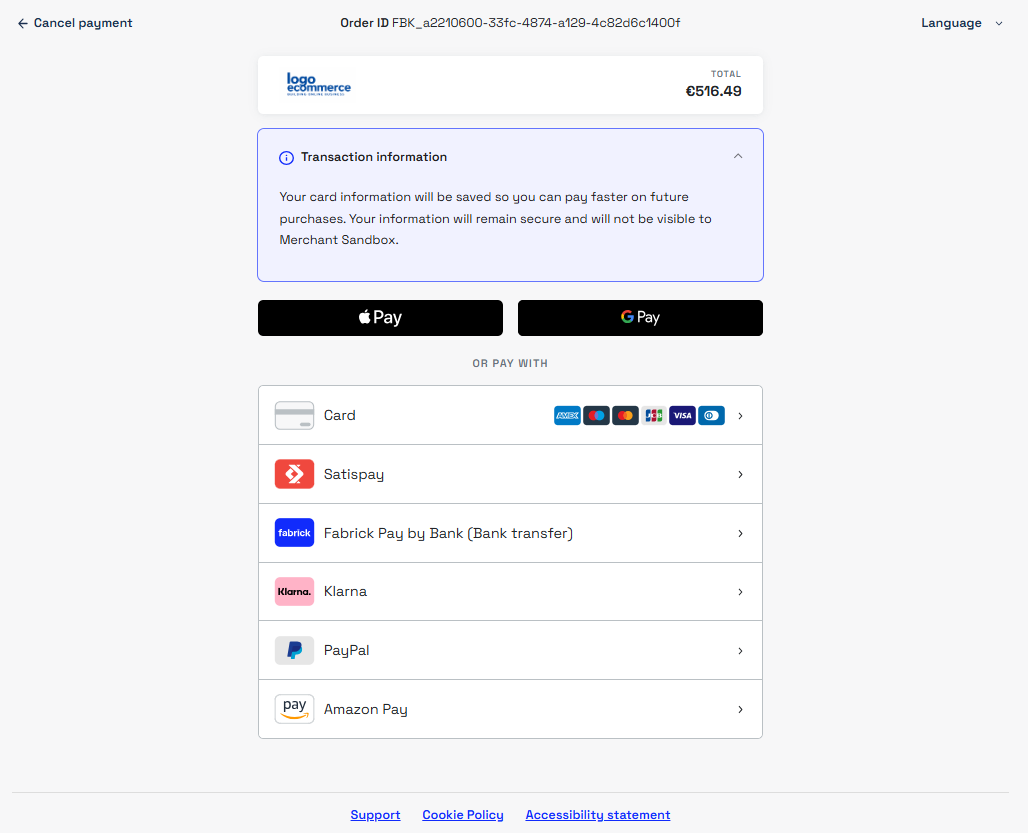
Task: Open the Amazon Pay row chevron arrow
Action: point(740,709)
